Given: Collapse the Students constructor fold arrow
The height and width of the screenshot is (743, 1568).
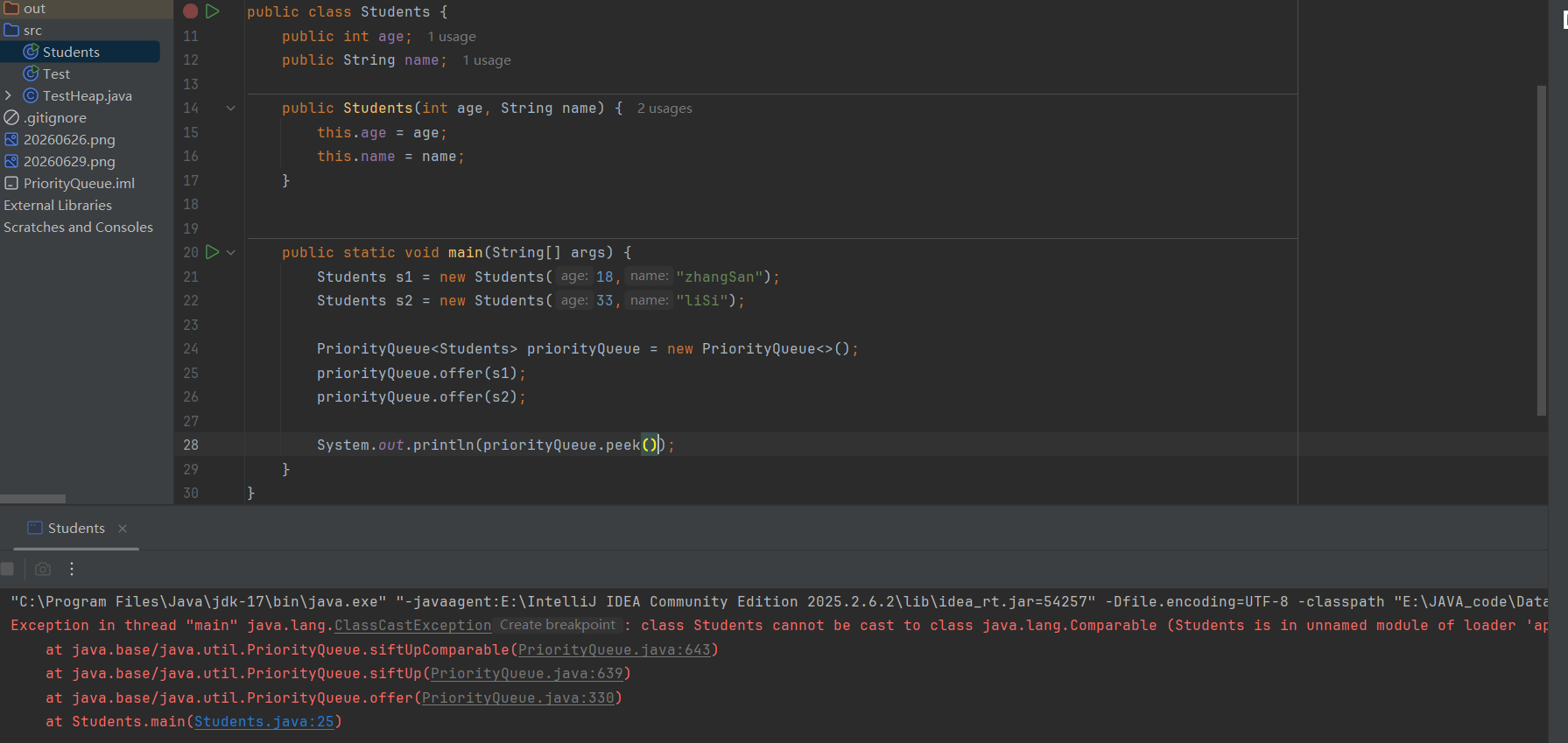Looking at the screenshot, I should point(231,109).
